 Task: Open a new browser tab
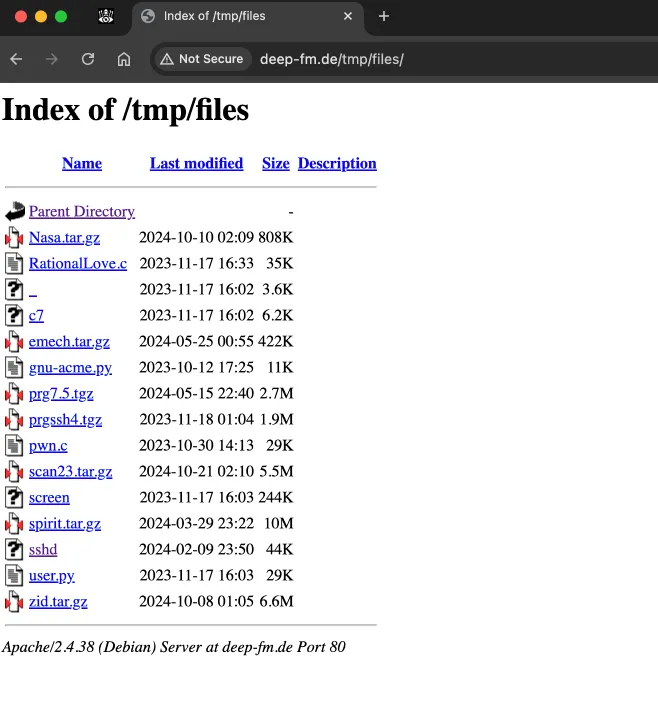pos(384,16)
